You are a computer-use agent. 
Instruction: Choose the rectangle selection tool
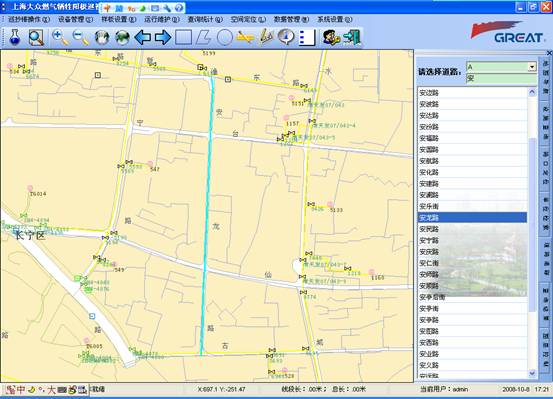click(183, 37)
